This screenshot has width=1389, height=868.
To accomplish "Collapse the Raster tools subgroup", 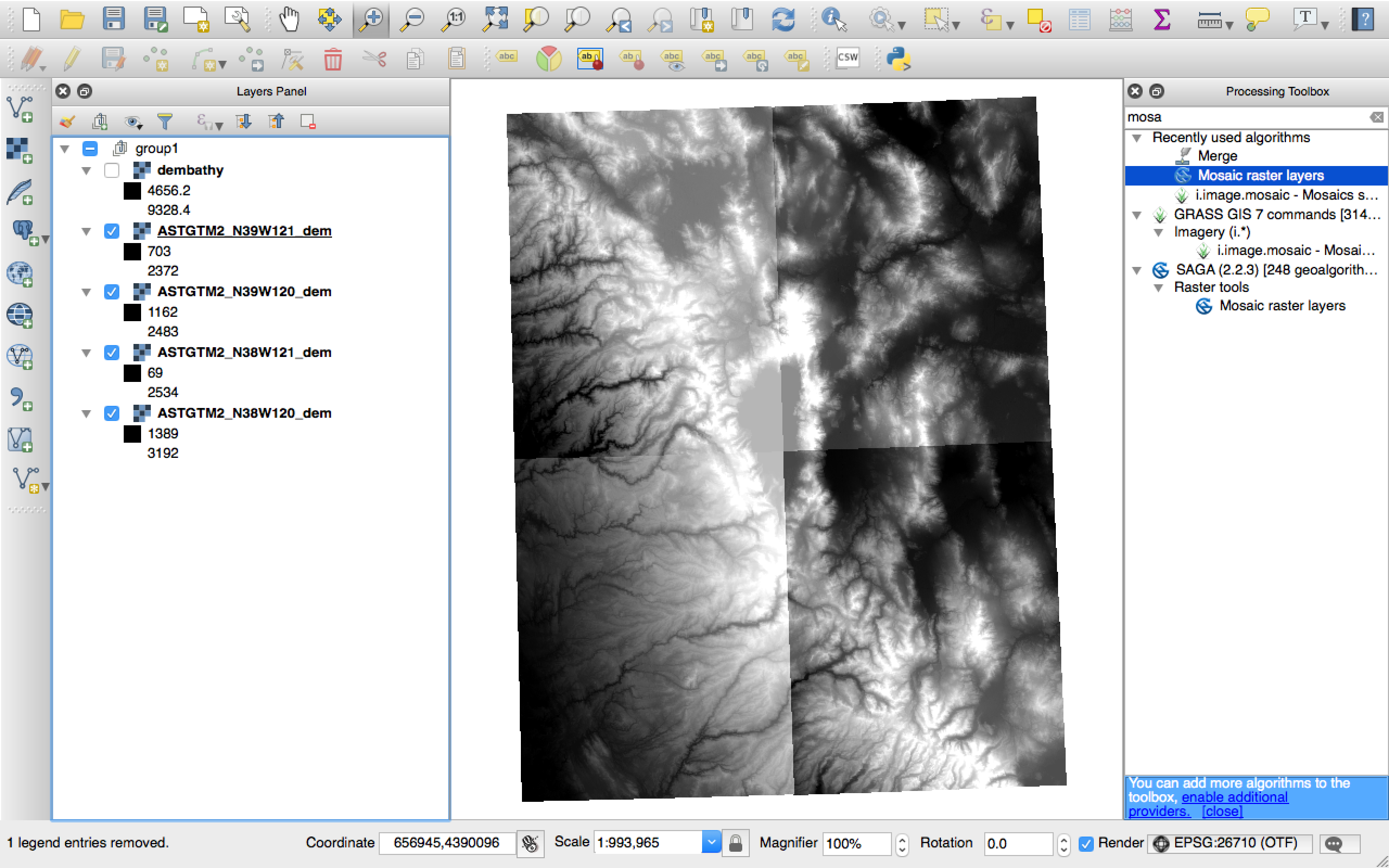I will point(1158,288).
